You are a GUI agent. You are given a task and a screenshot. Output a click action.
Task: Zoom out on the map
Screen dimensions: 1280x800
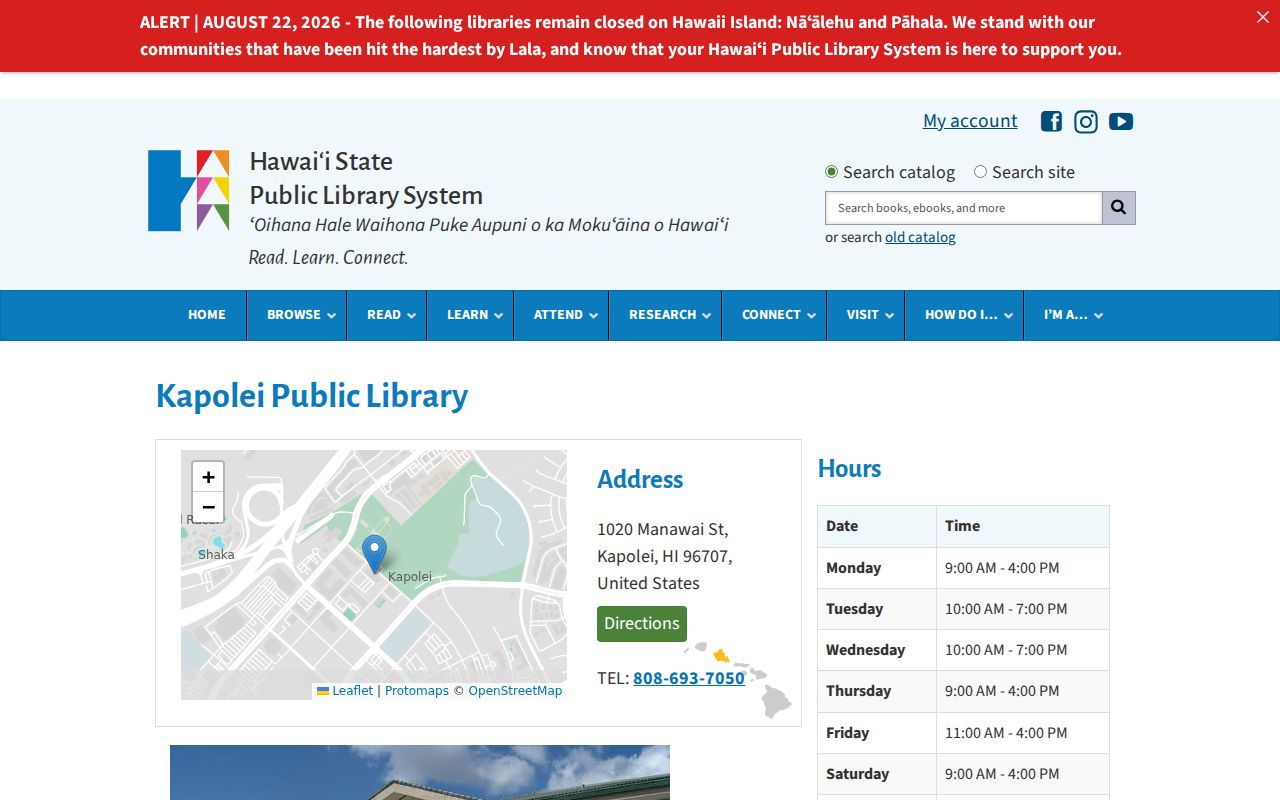(x=208, y=507)
